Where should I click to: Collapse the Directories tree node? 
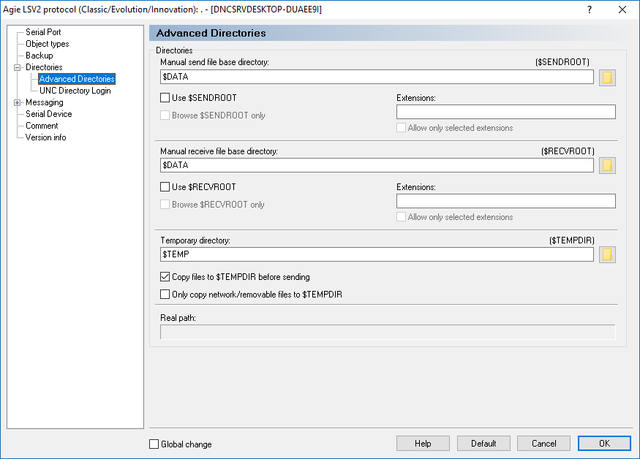pos(17,67)
